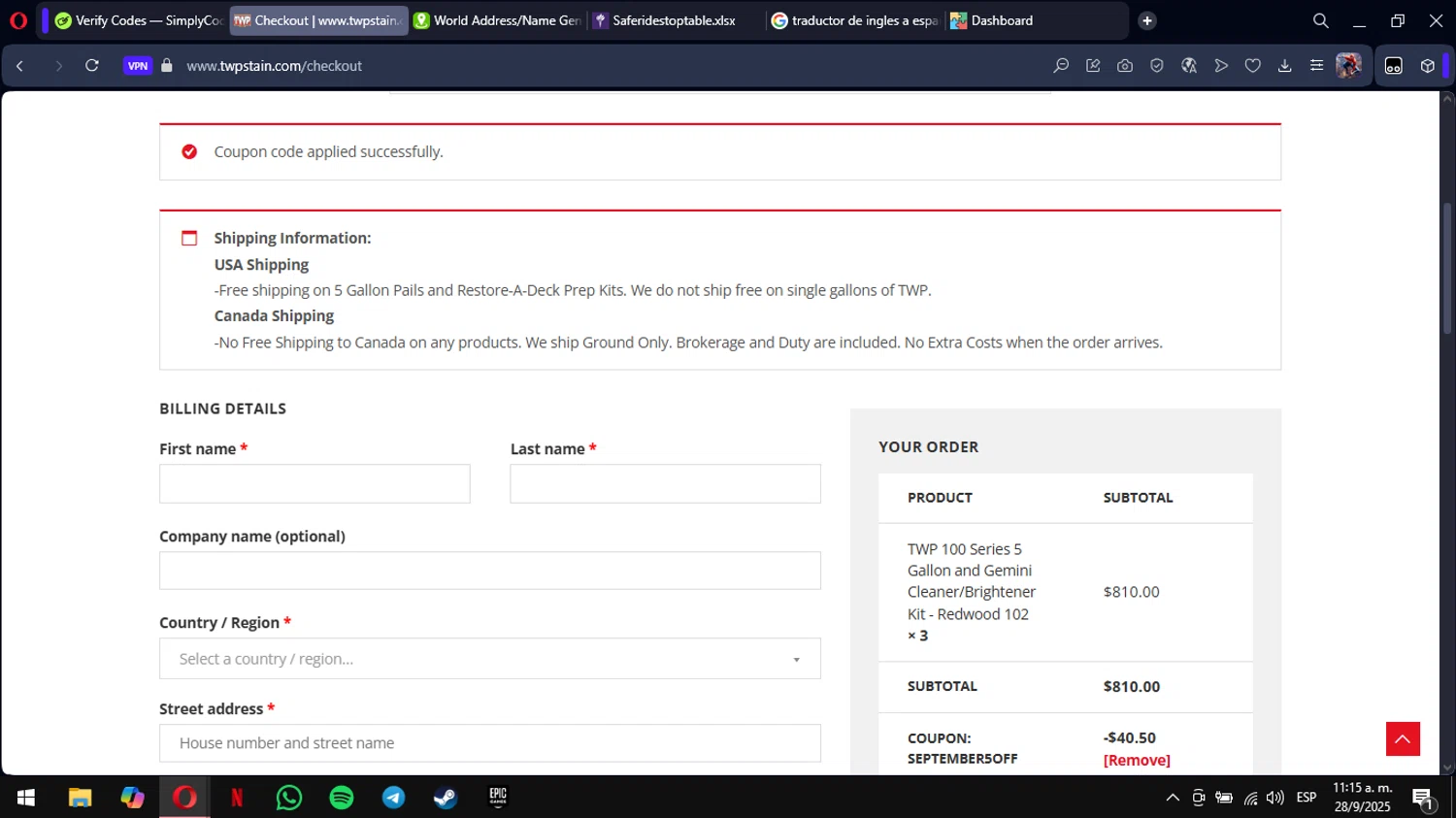Open Telegram from the taskbar
Image resolution: width=1456 pixels, height=818 pixels.
[x=393, y=798]
